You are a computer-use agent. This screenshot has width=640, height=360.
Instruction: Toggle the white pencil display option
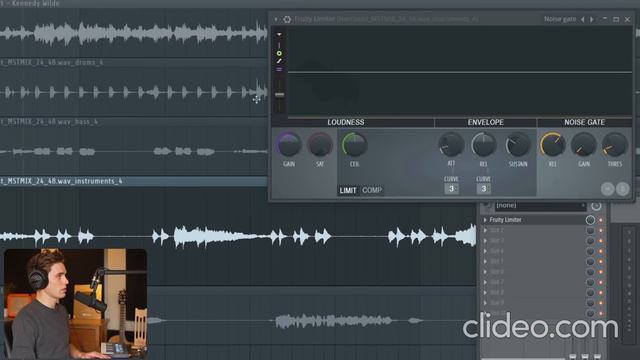coord(279,61)
